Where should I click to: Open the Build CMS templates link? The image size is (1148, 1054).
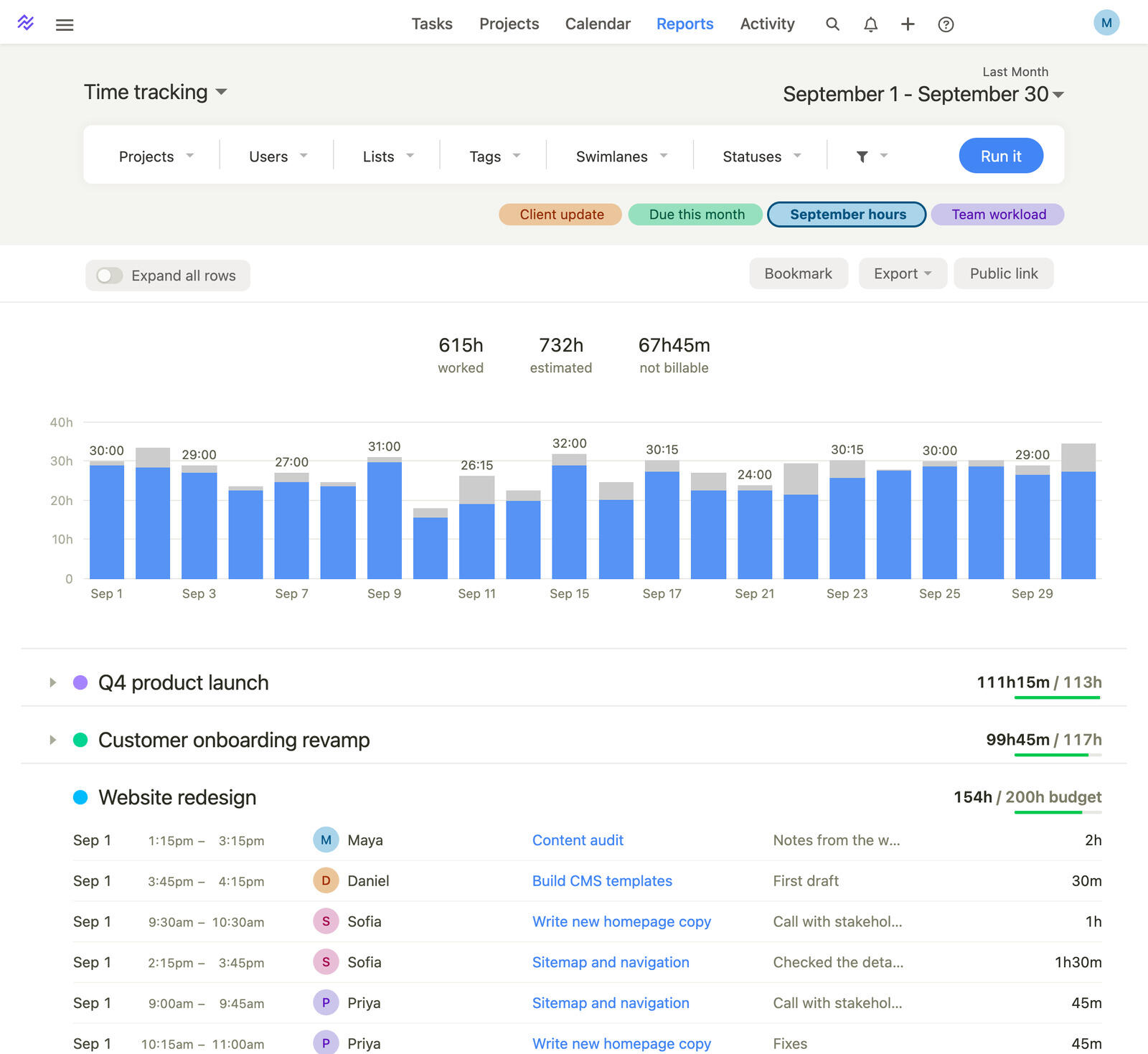click(602, 881)
